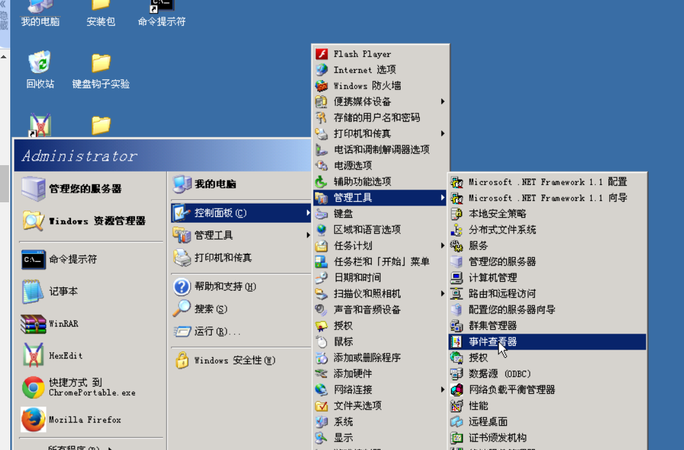This screenshot has height=450, width=684.
Task: Select Windows 安全性(W) menu entry
Action: pyautogui.click(x=240, y=361)
